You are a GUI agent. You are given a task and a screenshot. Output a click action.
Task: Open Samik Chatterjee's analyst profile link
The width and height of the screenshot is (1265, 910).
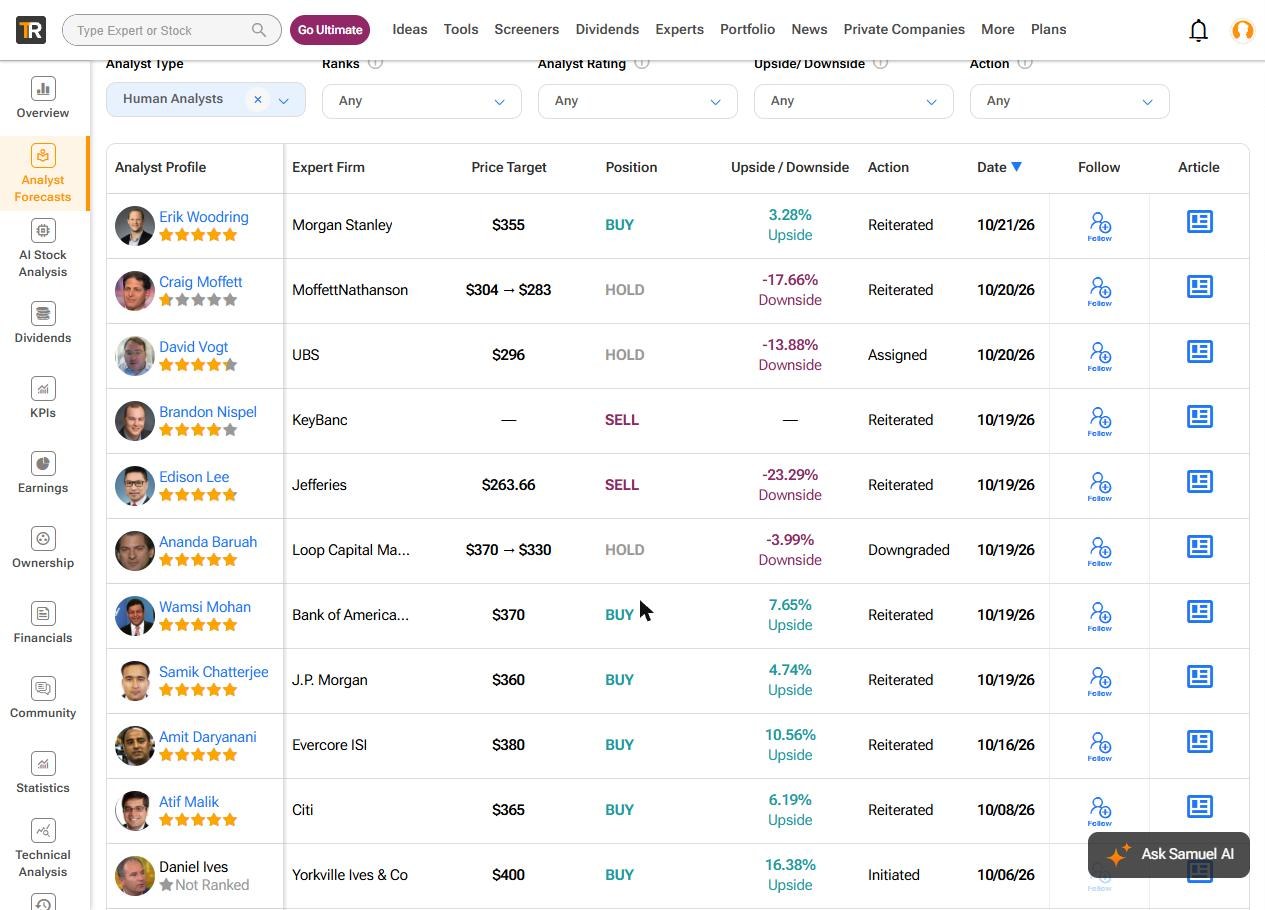coord(214,672)
